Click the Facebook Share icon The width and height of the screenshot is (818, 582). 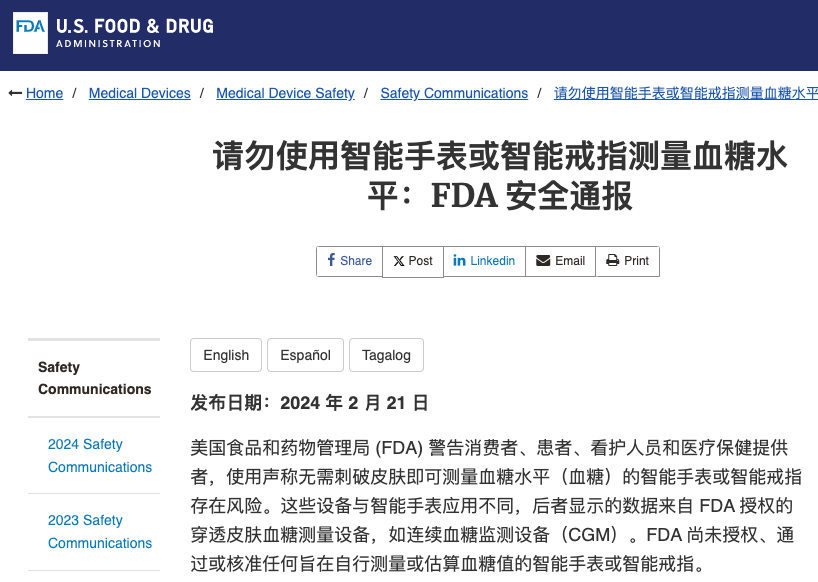tap(331, 260)
